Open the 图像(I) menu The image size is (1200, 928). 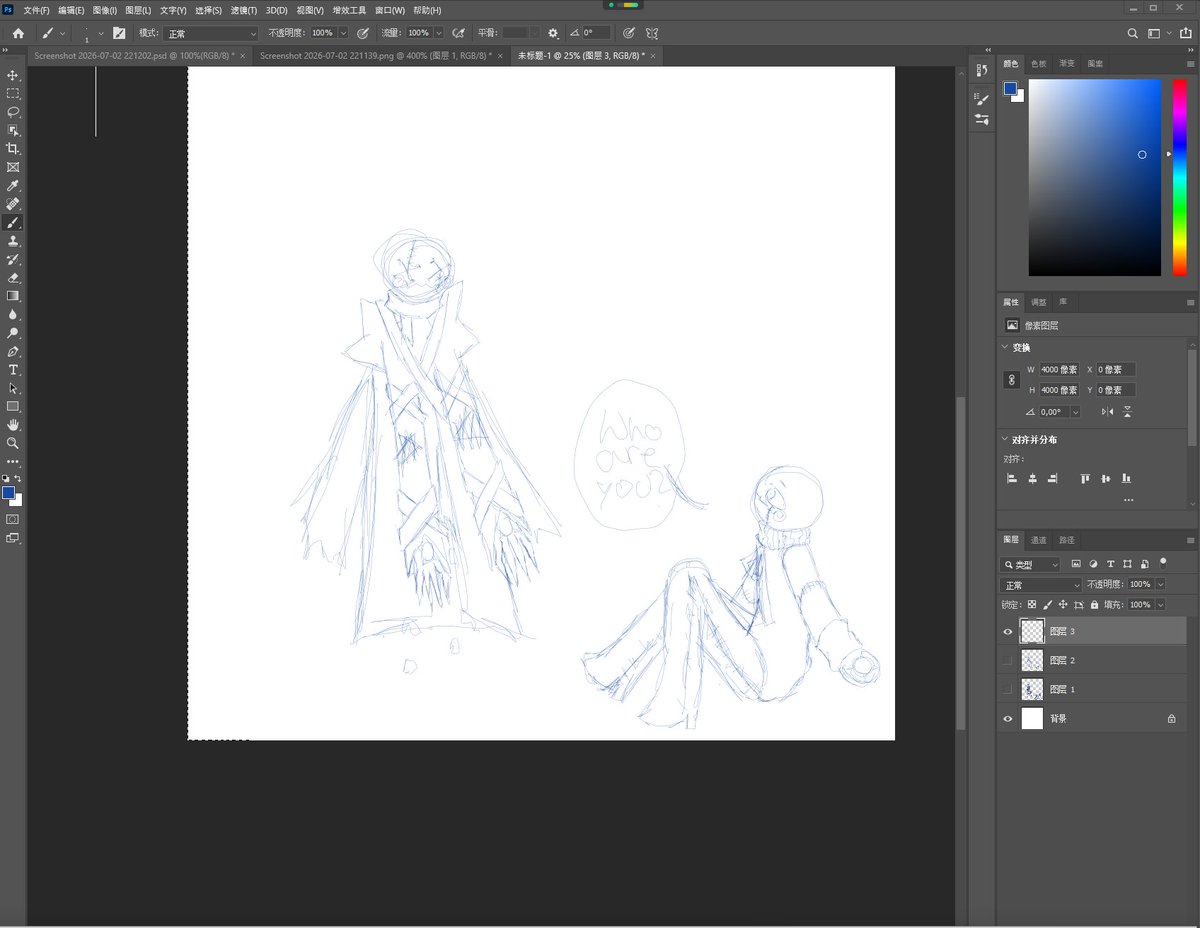(106, 10)
